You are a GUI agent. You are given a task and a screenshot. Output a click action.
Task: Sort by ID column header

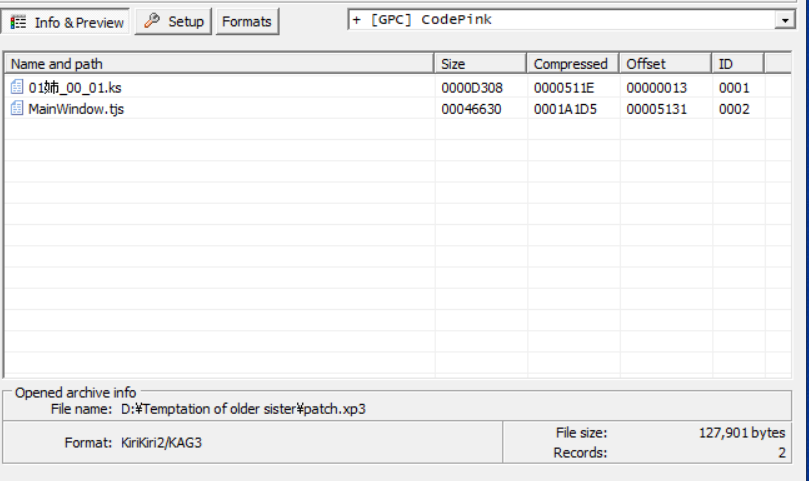click(x=738, y=63)
